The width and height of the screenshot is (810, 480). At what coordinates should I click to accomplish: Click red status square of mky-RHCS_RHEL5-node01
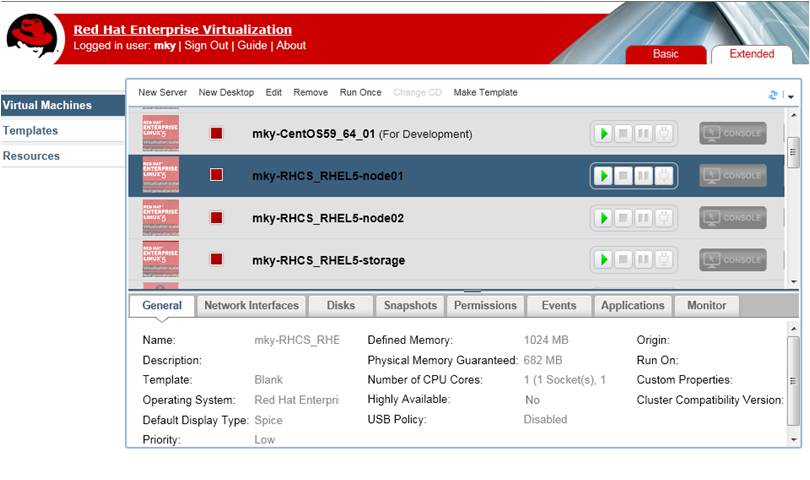pyautogui.click(x=216, y=175)
